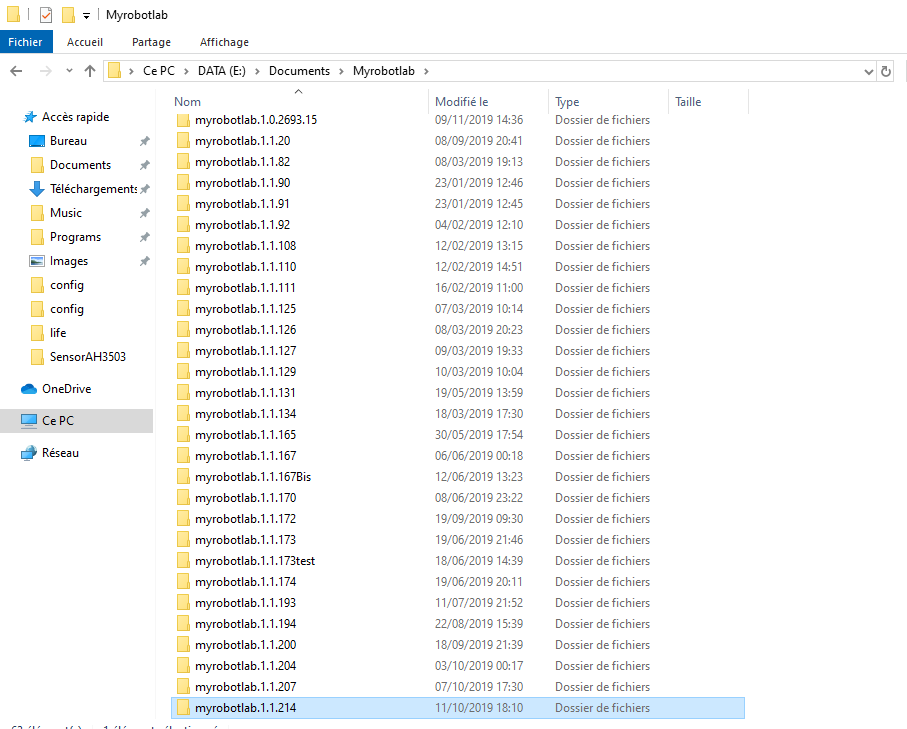The width and height of the screenshot is (907, 729).
Task: Select the myrobotlab.1.1.82 folder name
Action: pyautogui.click(x=242, y=162)
